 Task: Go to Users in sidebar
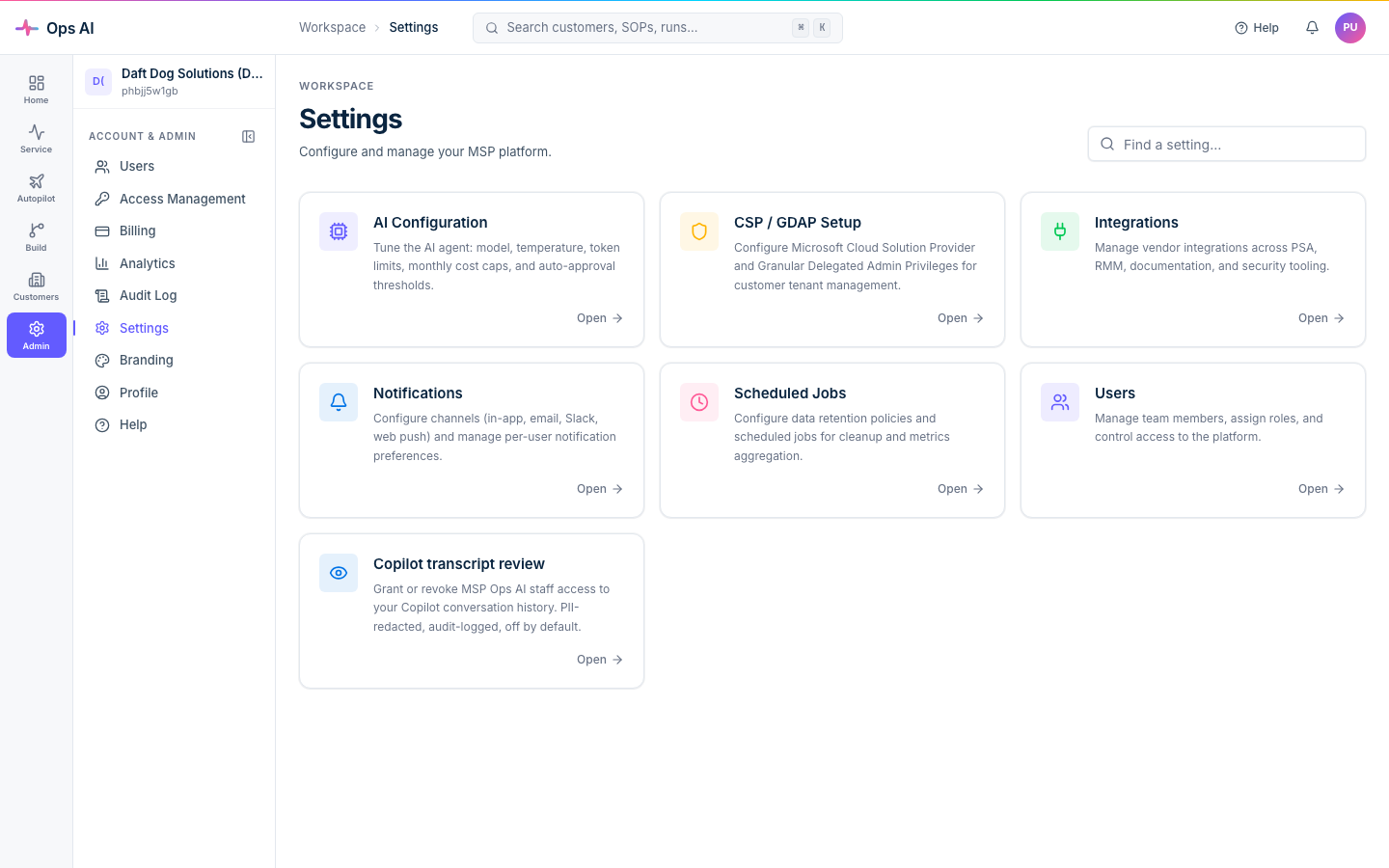[174, 167]
